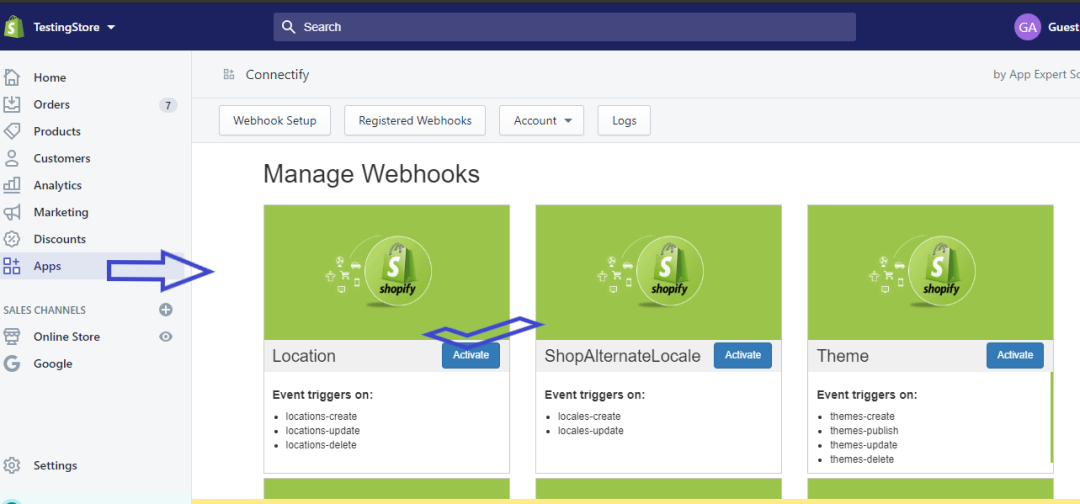Image resolution: width=1080 pixels, height=504 pixels.
Task: Click locations-delete event text
Action: coord(322,445)
